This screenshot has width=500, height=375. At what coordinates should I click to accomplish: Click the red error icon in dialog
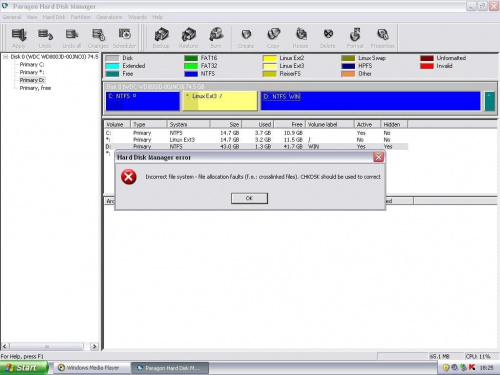[x=129, y=177]
